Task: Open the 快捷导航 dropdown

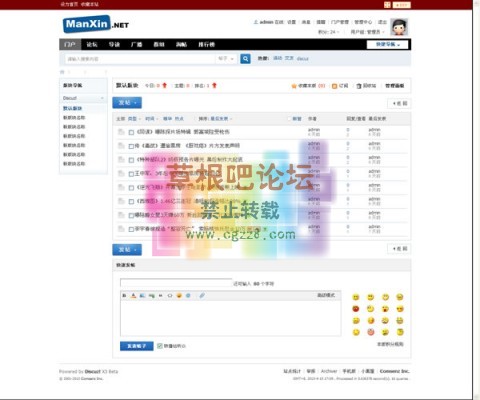Action: [387, 44]
